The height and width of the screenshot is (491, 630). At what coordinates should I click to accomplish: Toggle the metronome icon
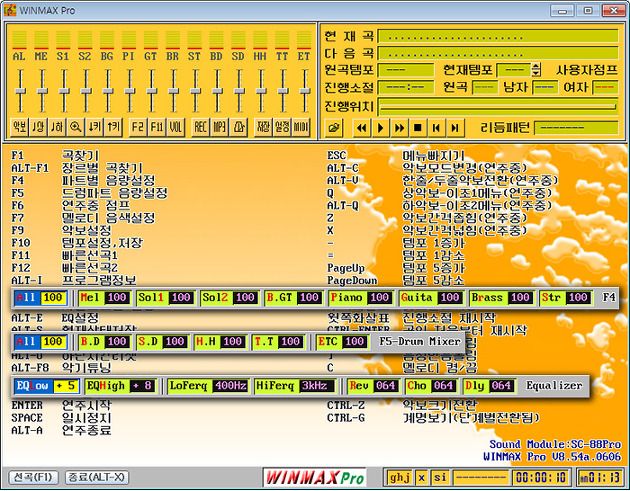tap(238, 127)
